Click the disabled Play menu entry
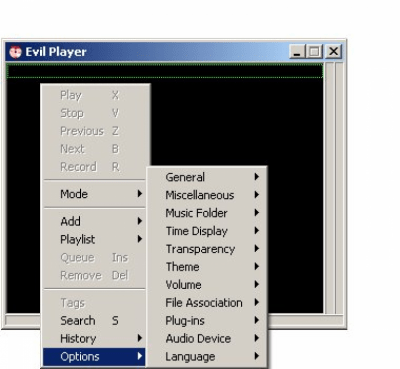The height and width of the screenshot is (369, 400). pyautogui.click(x=95, y=95)
